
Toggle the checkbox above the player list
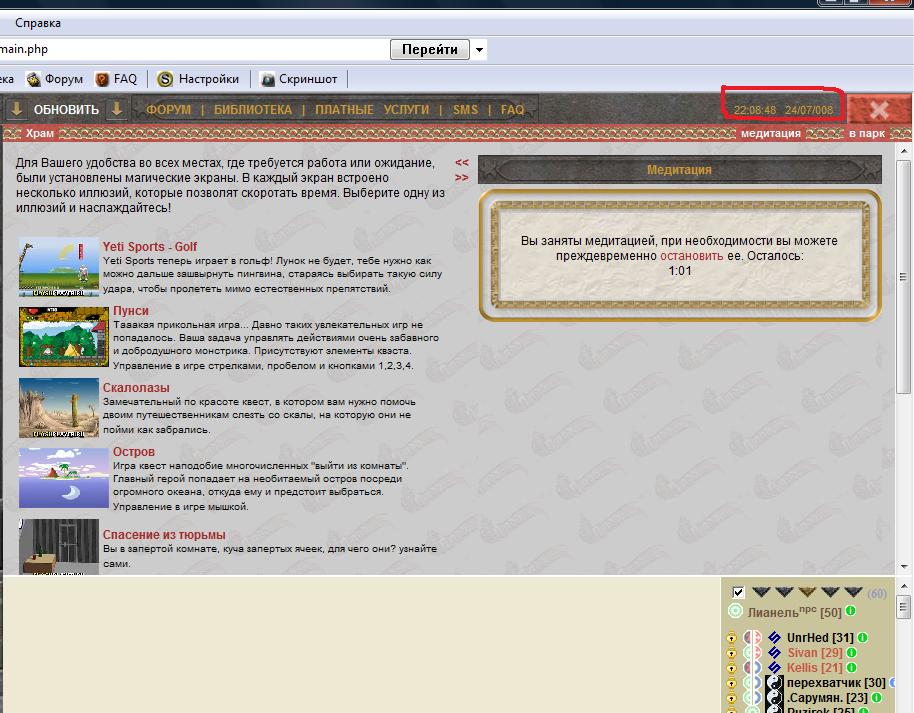coord(738,592)
